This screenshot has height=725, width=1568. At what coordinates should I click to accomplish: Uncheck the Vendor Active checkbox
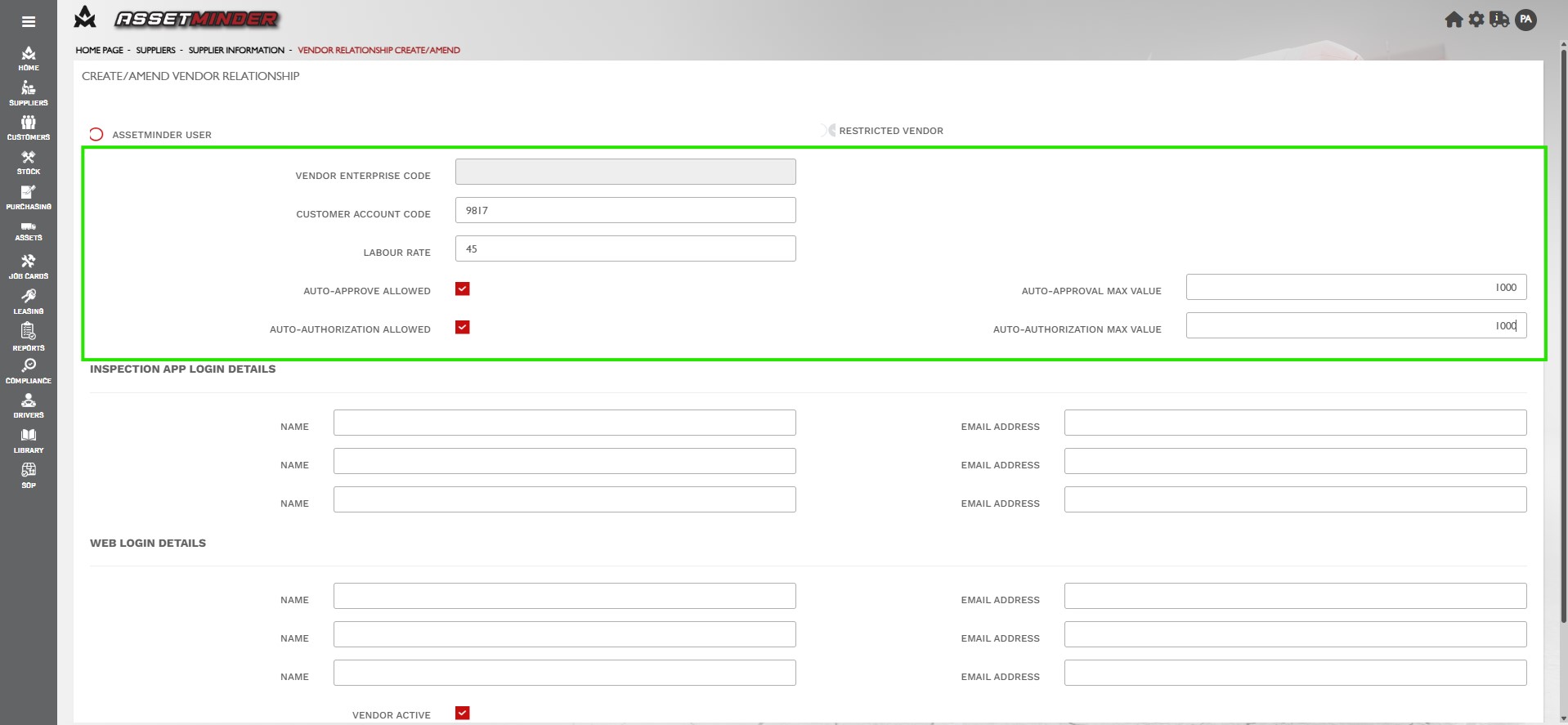coord(463,713)
